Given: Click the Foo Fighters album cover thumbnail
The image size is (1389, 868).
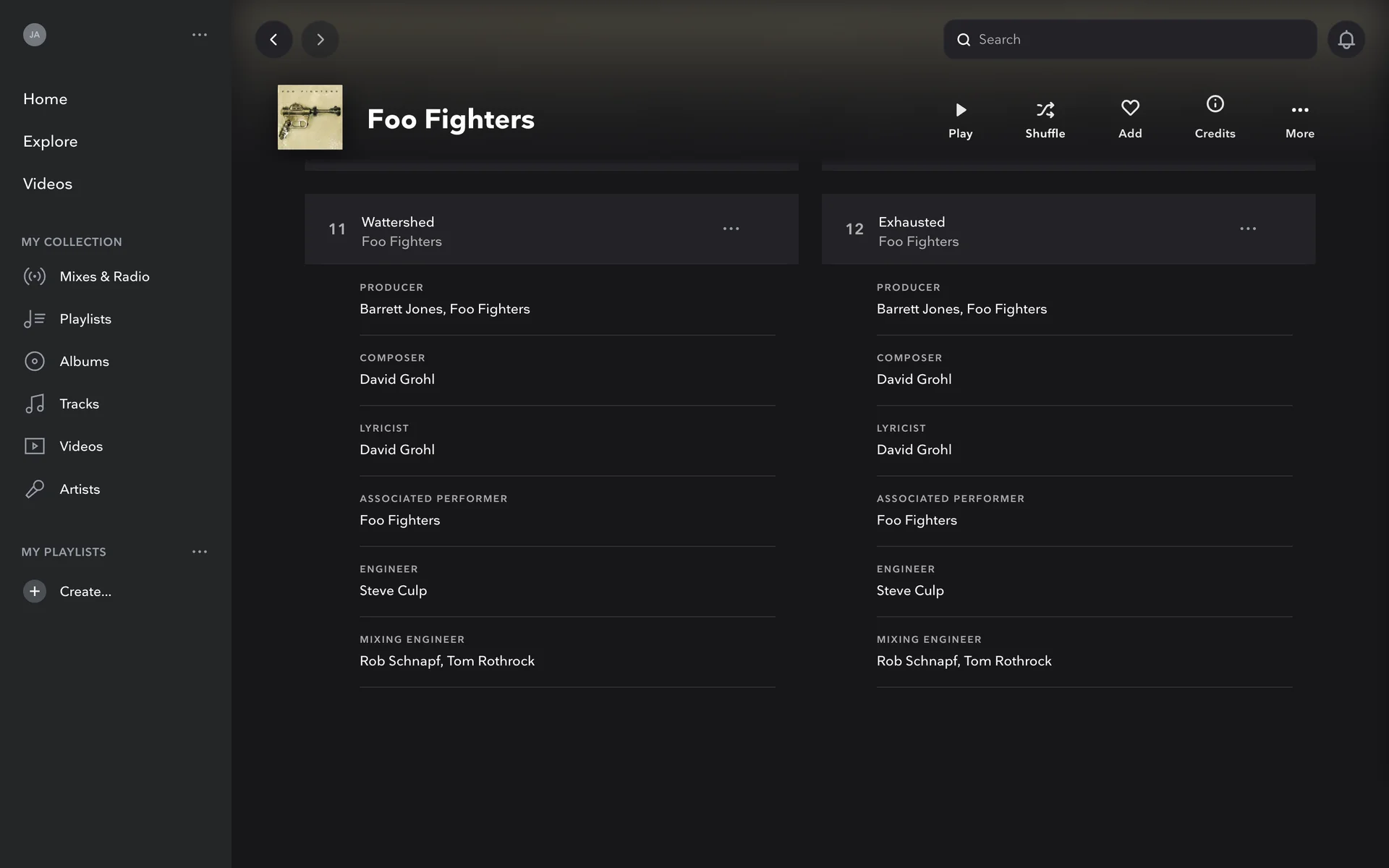Looking at the screenshot, I should (310, 117).
